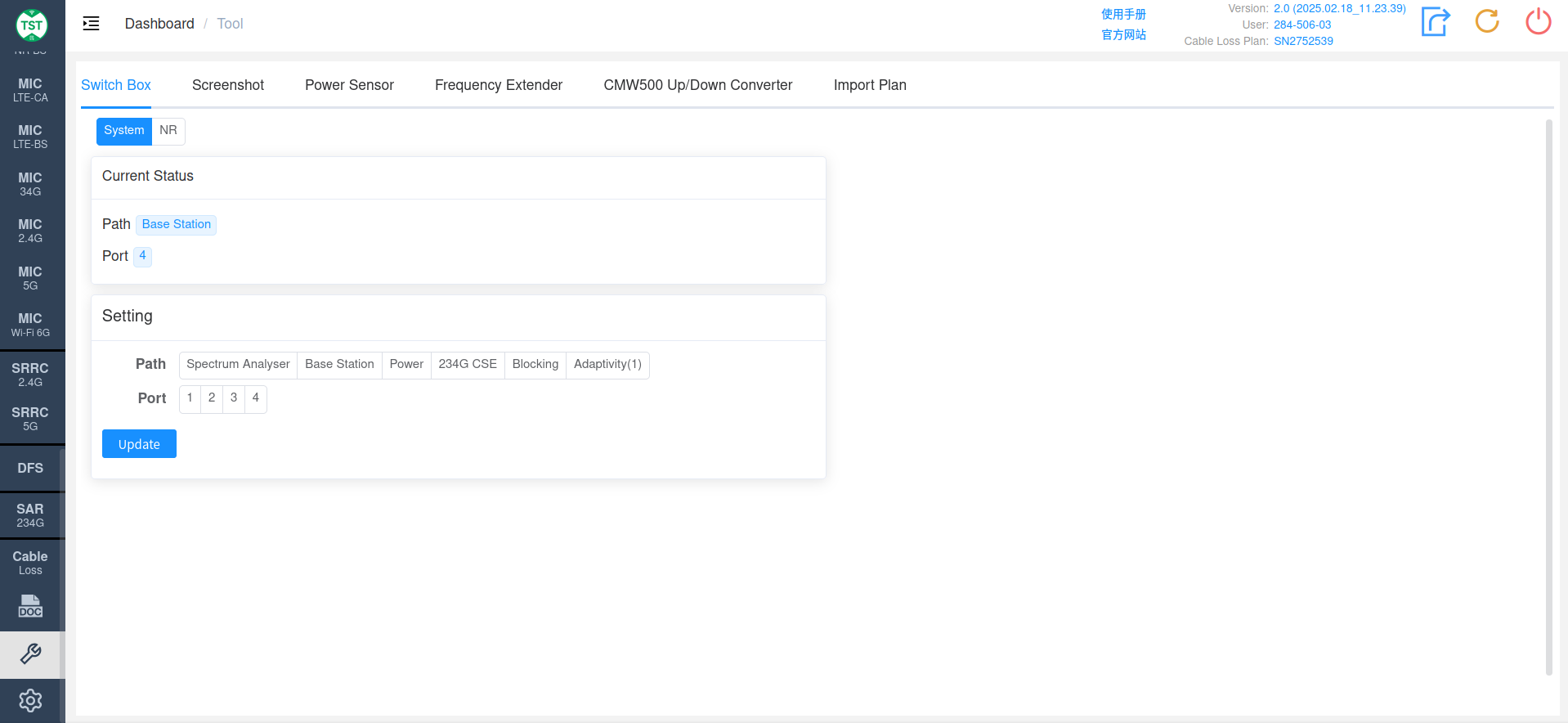Image resolution: width=1568 pixels, height=723 pixels.
Task: Open Cable Loss in sidebar
Action: click(30, 563)
